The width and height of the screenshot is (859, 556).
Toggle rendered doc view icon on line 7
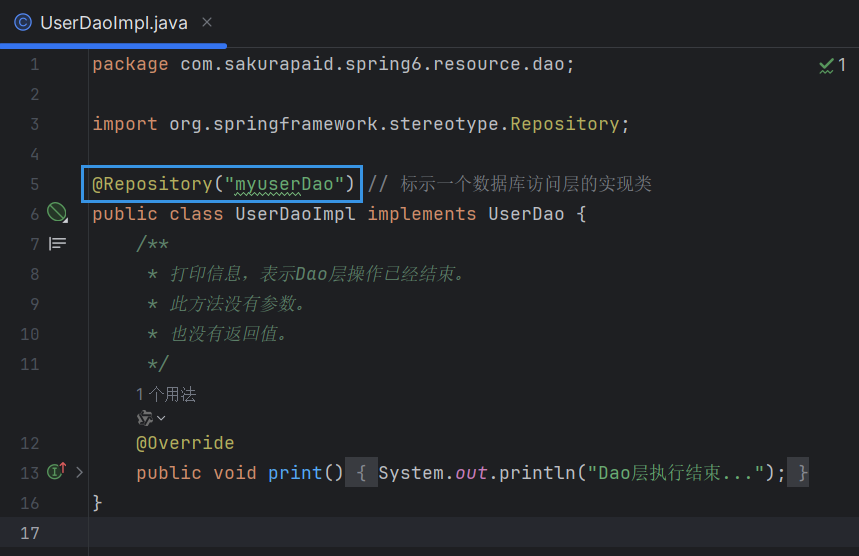click(57, 243)
